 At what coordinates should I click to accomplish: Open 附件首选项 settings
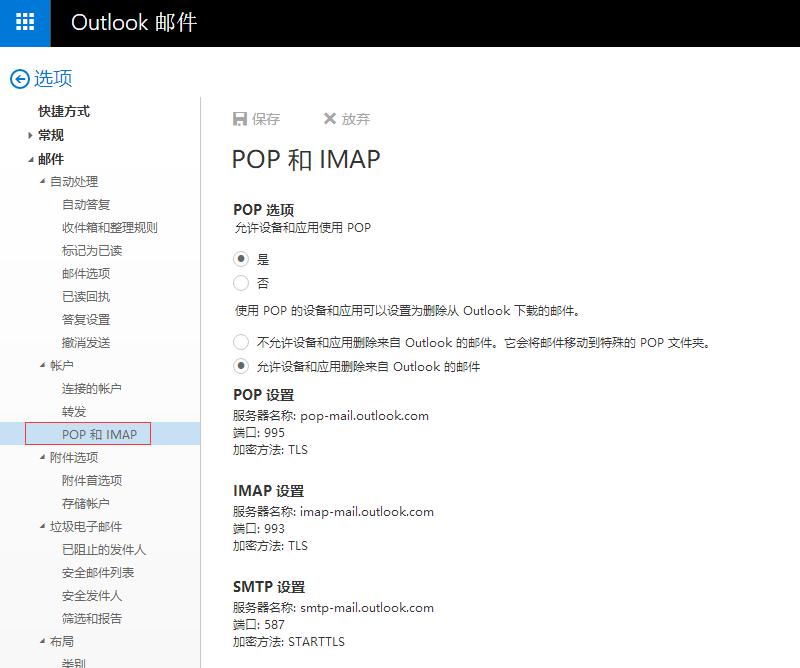tap(92, 480)
